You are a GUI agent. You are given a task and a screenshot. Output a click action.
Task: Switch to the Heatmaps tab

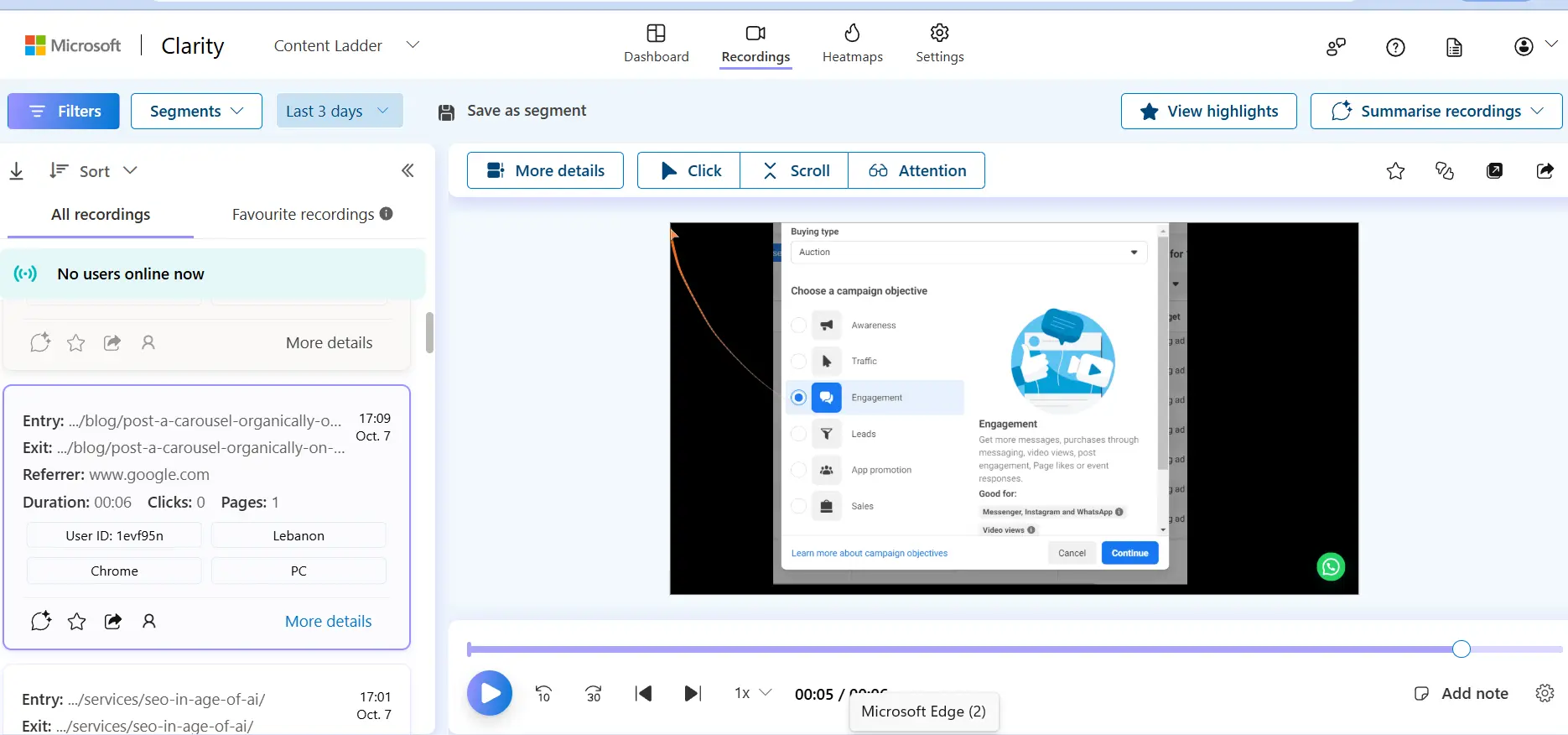(852, 44)
